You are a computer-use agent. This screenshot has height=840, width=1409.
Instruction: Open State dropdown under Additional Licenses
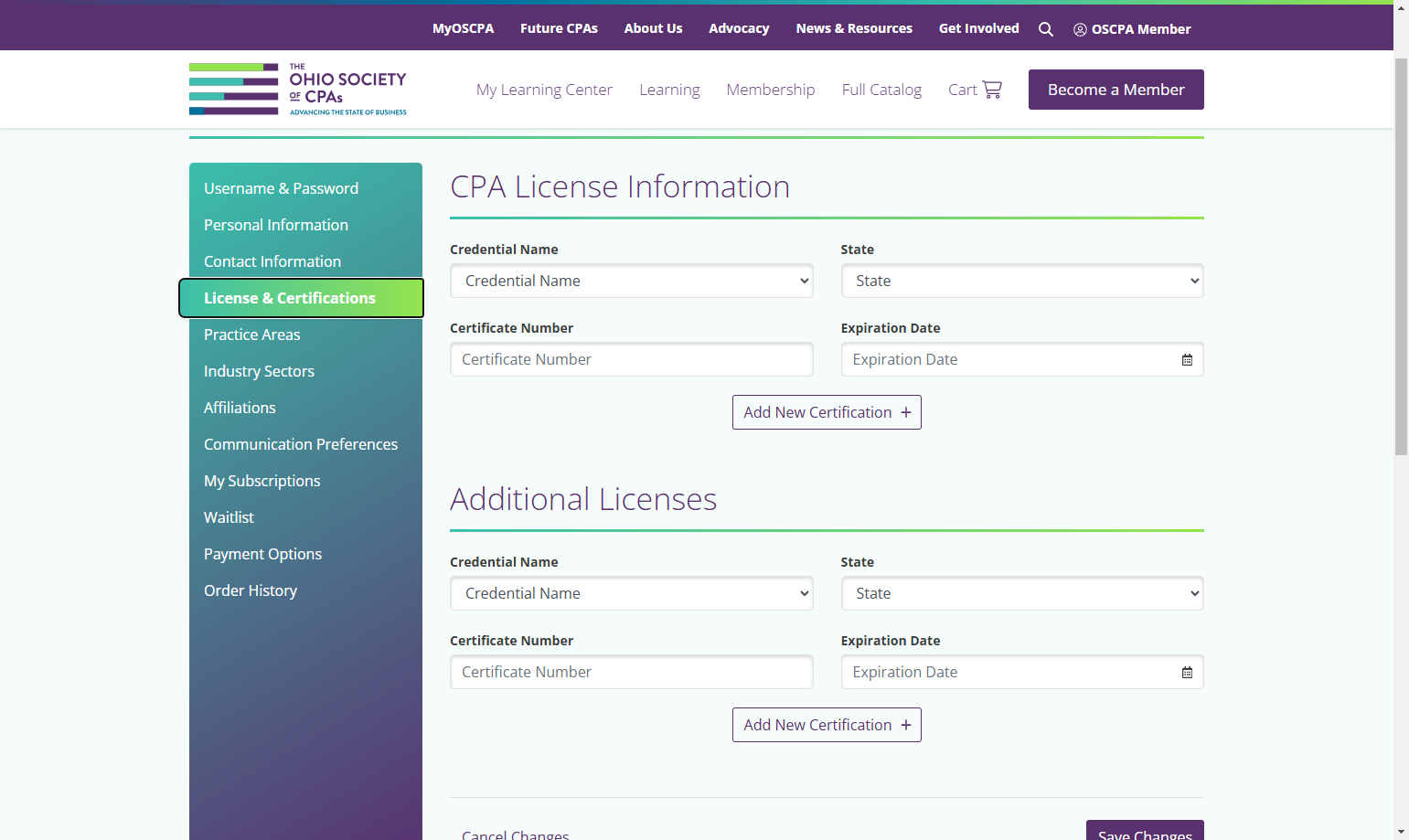[x=1022, y=593]
